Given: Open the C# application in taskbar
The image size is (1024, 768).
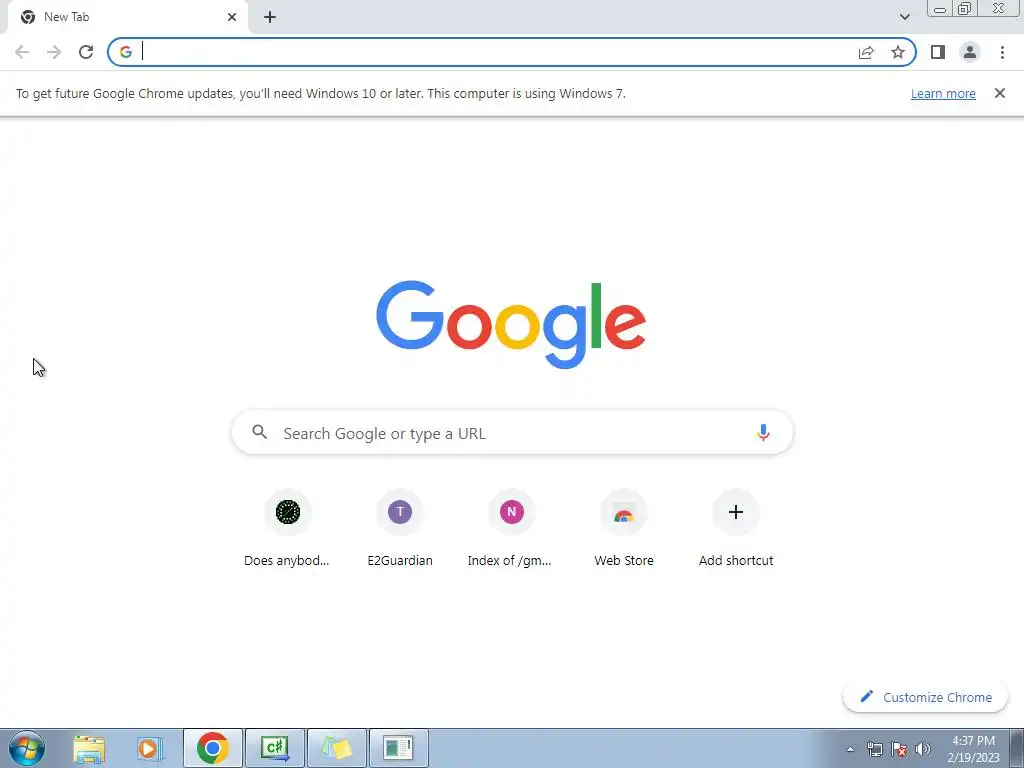Looking at the screenshot, I should [274, 748].
